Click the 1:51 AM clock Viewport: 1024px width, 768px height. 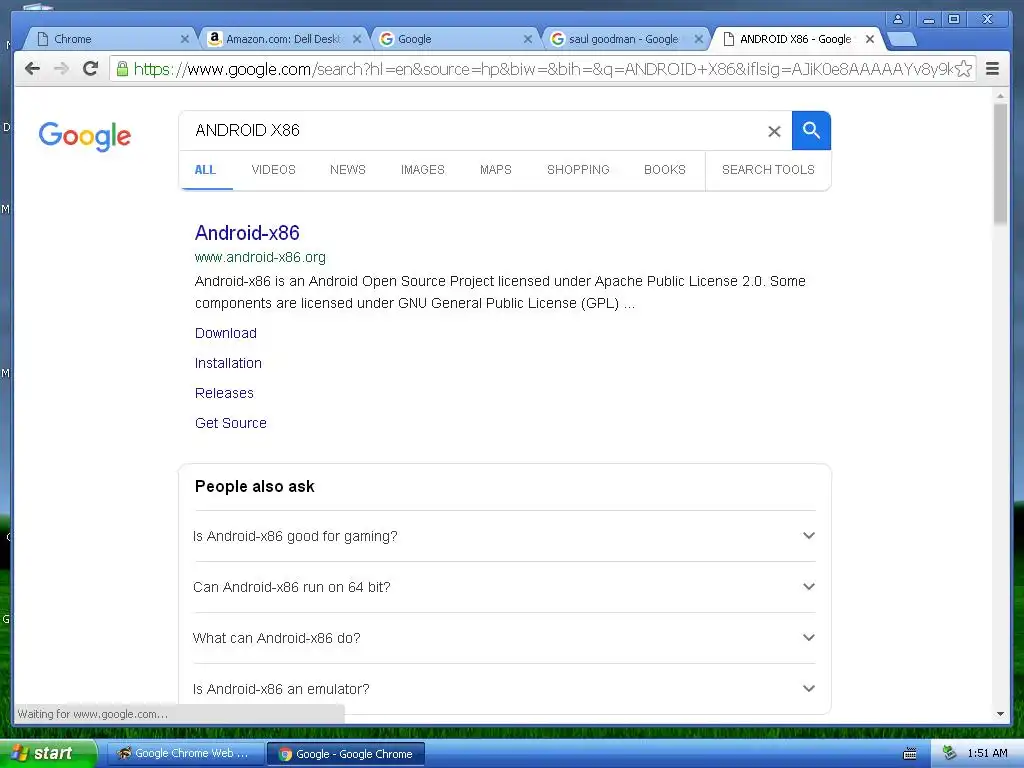(987, 753)
